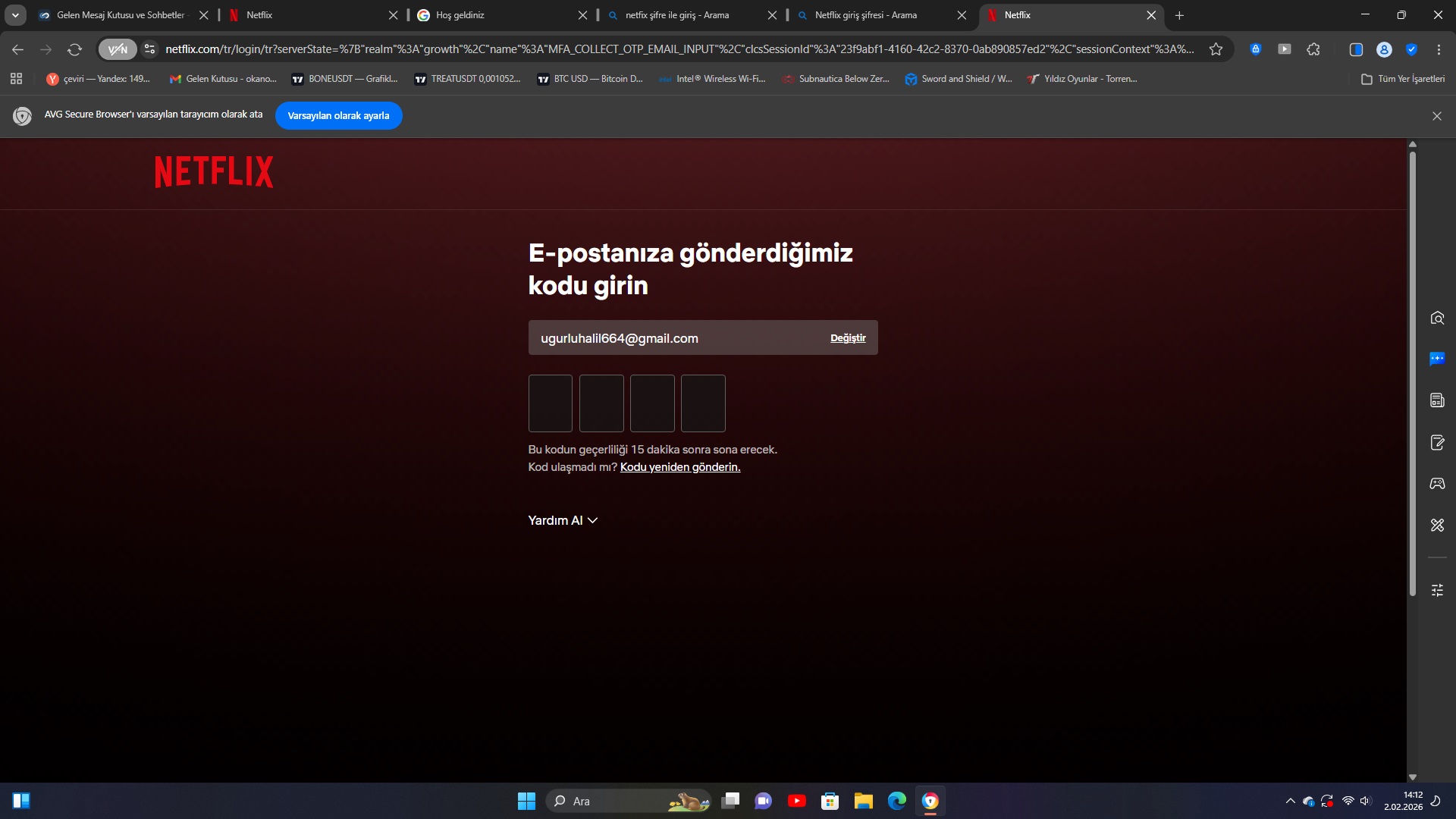
Task: Open Sword and Shield bookmark
Action: click(x=958, y=79)
